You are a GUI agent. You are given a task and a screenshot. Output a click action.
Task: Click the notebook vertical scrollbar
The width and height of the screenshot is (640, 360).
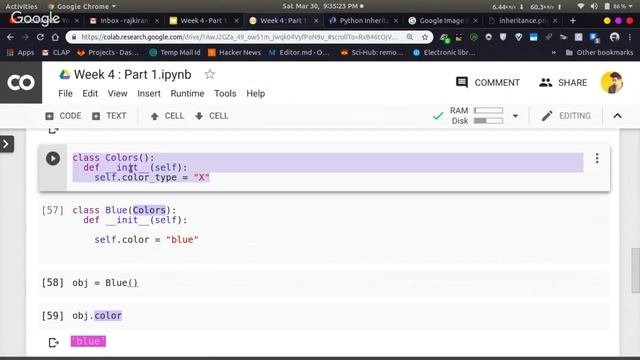click(636, 270)
